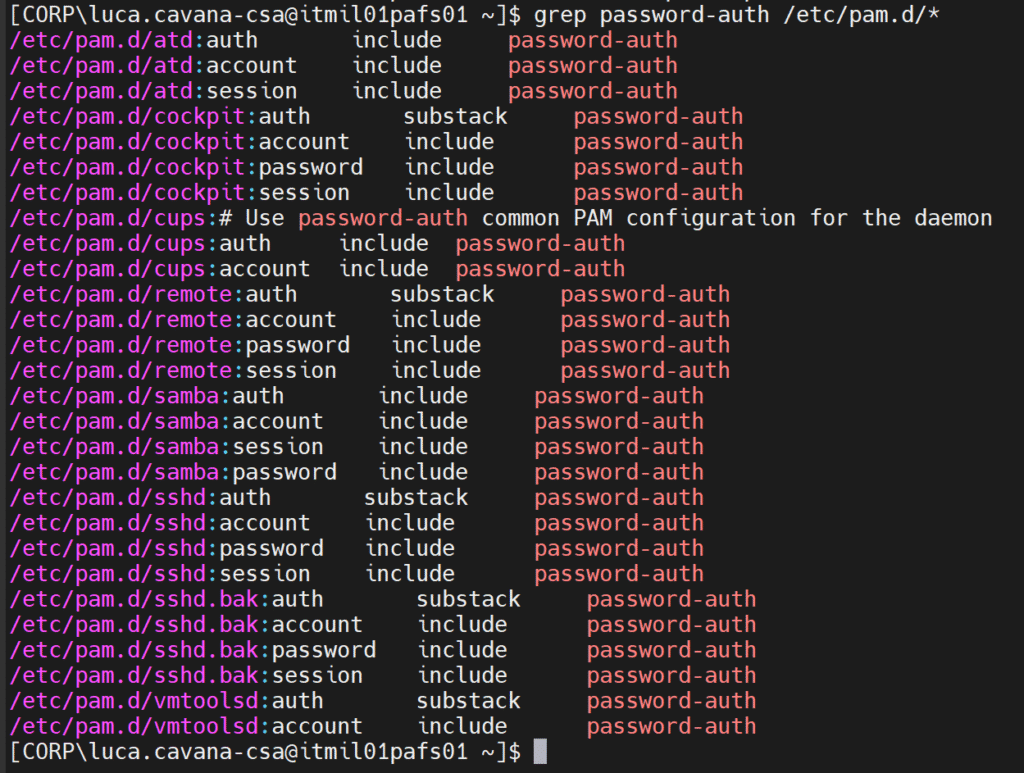Click /etc/pam.d/sshd.bak:password path text
Image resolution: width=1024 pixels, height=773 pixels.
click(x=193, y=650)
